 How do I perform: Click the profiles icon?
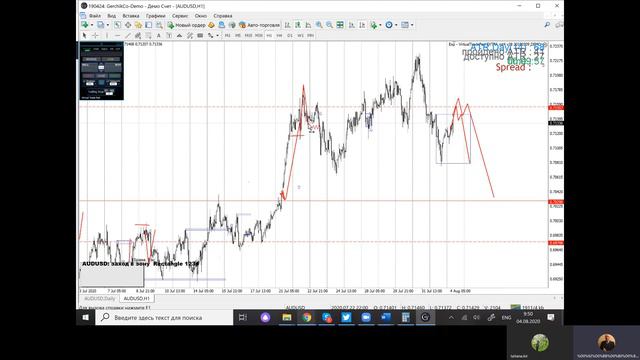101,25
